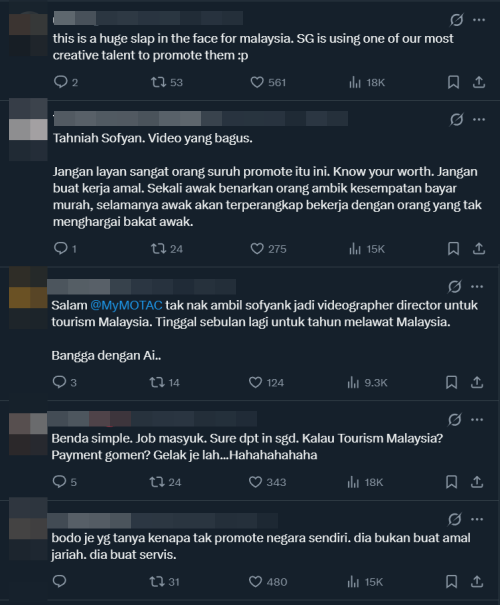Viewport: 500px width, 605px height.
Task: Open avatar of 'Salam @MyMOTAC' tweet author
Action: (x=28, y=297)
